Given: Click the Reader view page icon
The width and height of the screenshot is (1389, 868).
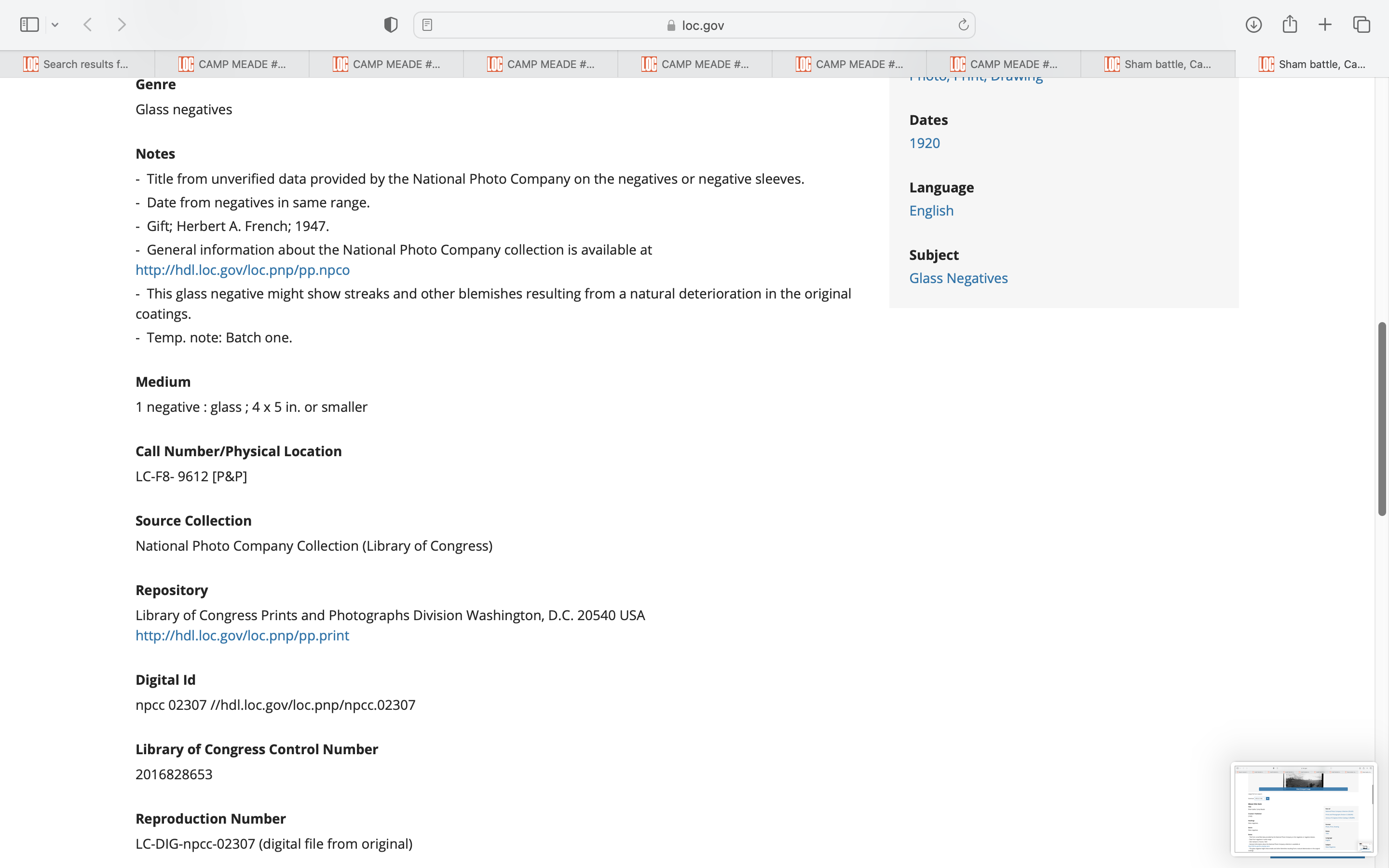Looking at the screenshot, I should (427, 25).
